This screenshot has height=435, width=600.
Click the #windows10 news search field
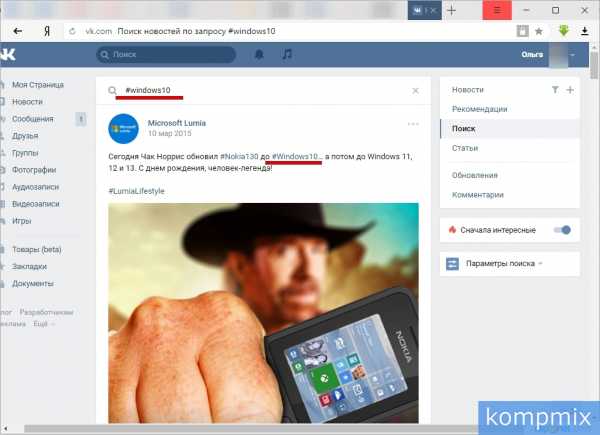[x=264, y=91]
